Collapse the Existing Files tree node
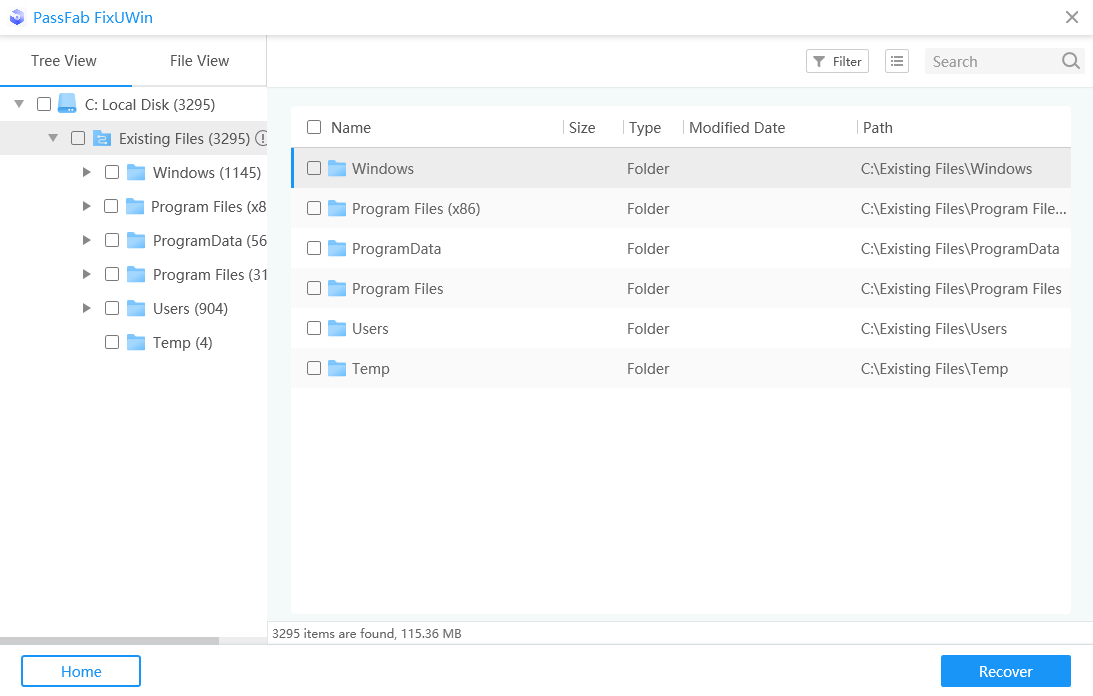This screenshot has height=696, width=1093. tap(53, 138)
